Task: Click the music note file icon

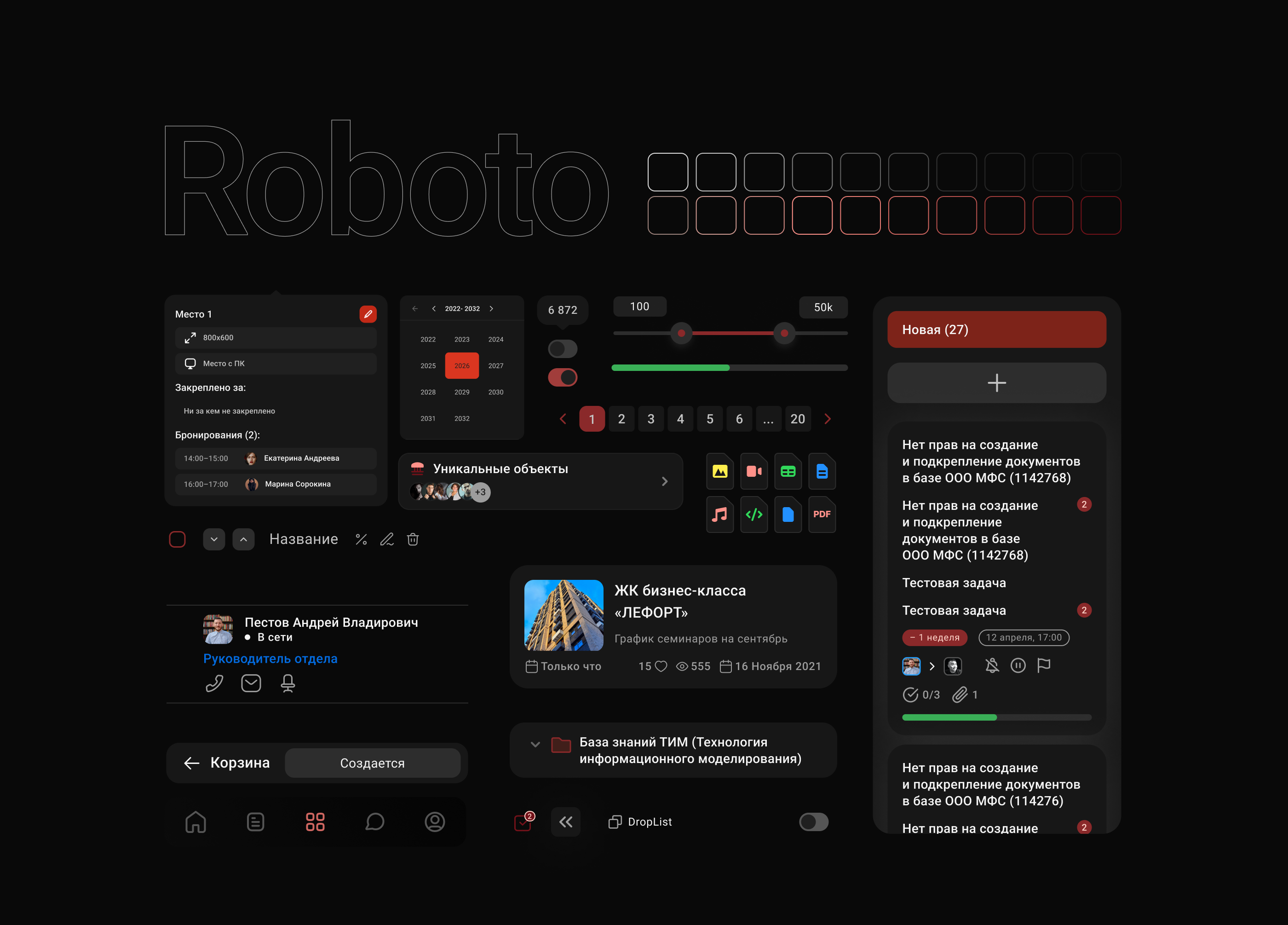Action: coord(719,514)
